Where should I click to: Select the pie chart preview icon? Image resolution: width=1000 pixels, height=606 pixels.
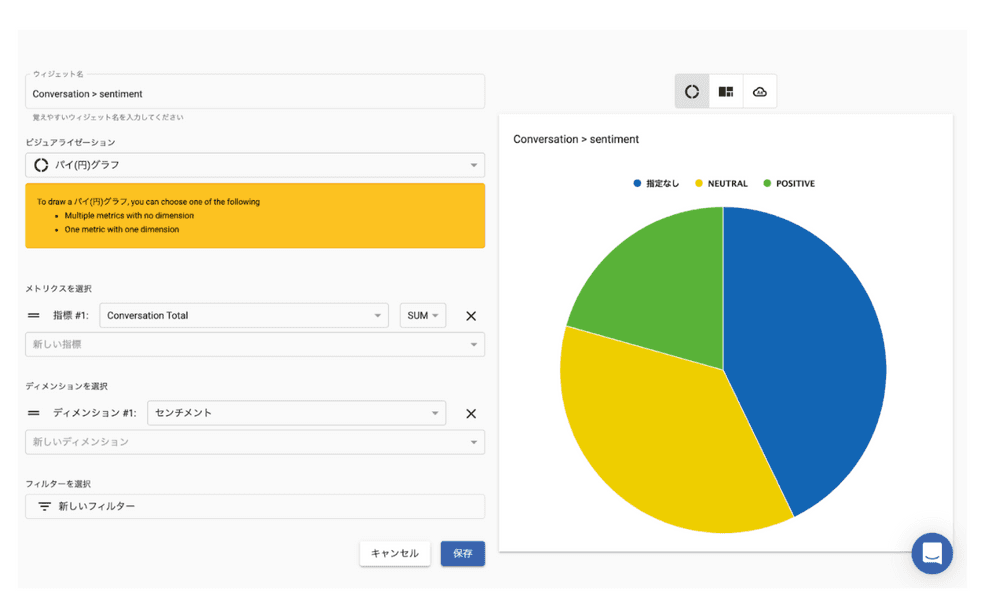[692, 92]
